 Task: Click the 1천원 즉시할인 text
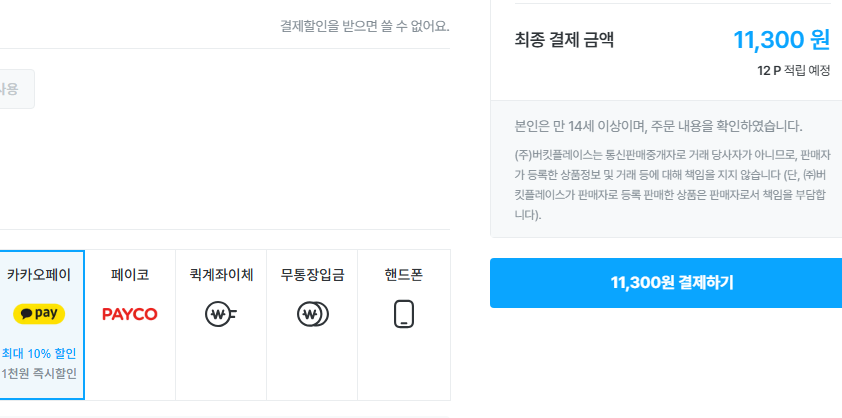coord(39,373)
